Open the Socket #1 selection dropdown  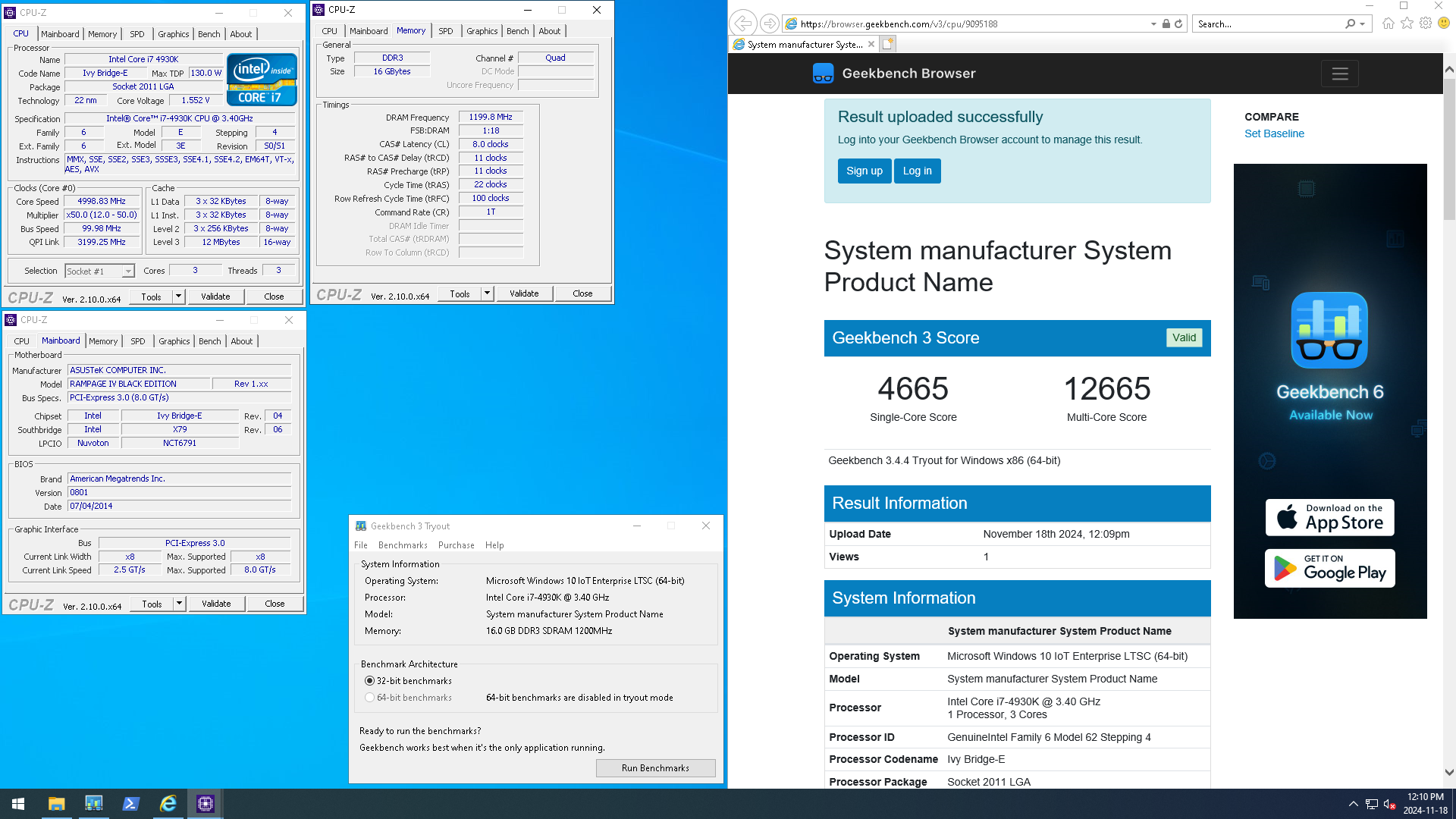pyautogui.click(x=128, y=271)
